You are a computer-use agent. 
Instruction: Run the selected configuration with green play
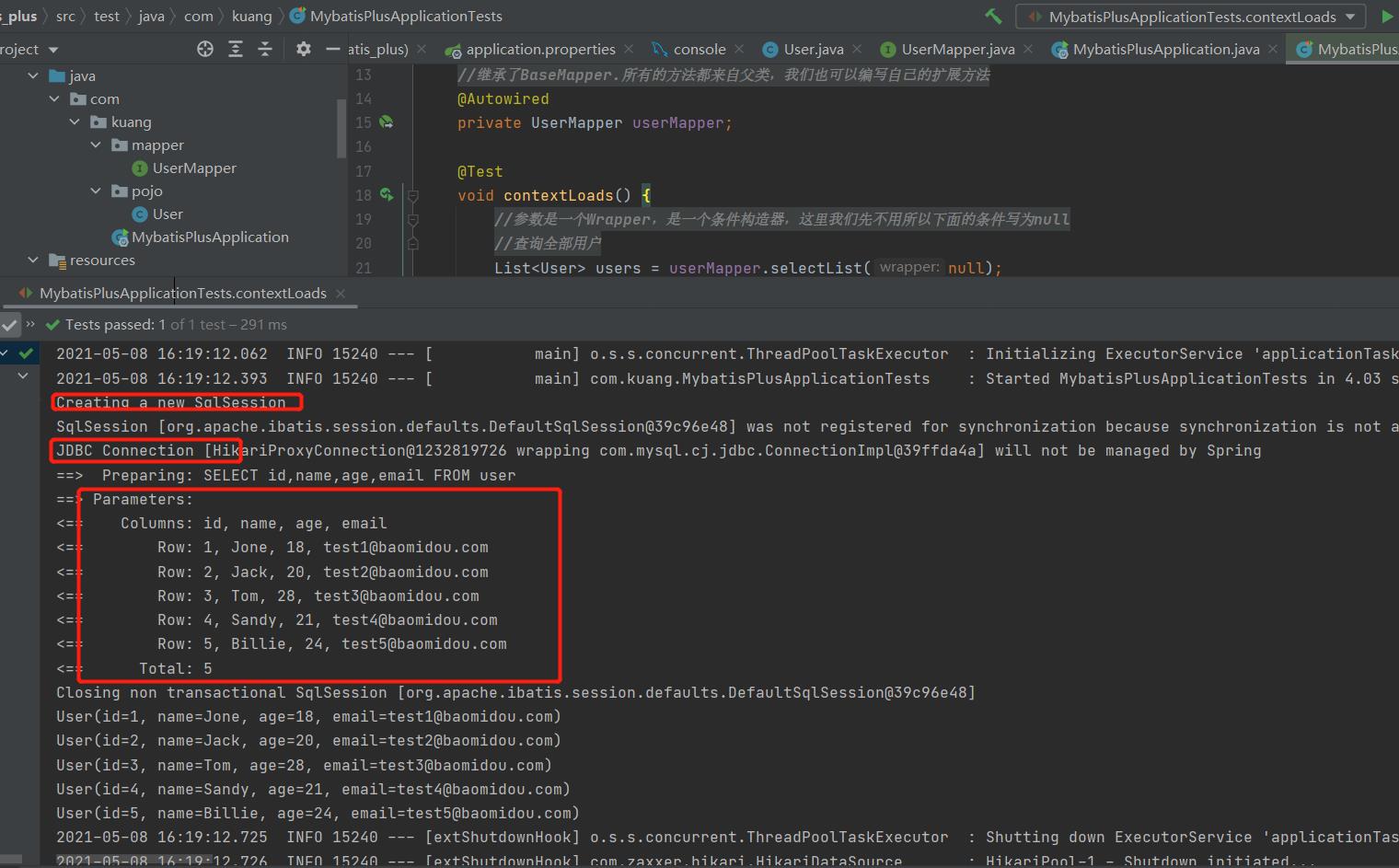pyautogui.click(x=1387, y=17)
